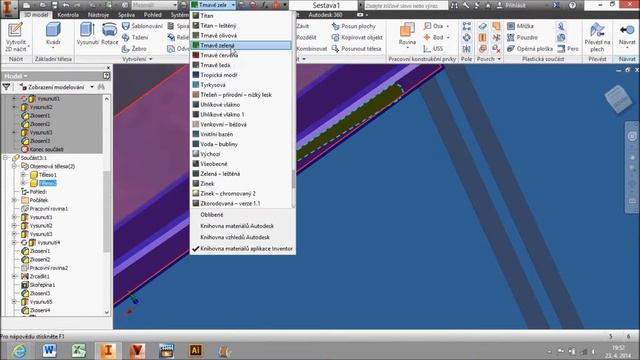This screenshot has height=360, width=640.
Task: Choose the Pouzdro boss tool
Action: click(522, 38)
